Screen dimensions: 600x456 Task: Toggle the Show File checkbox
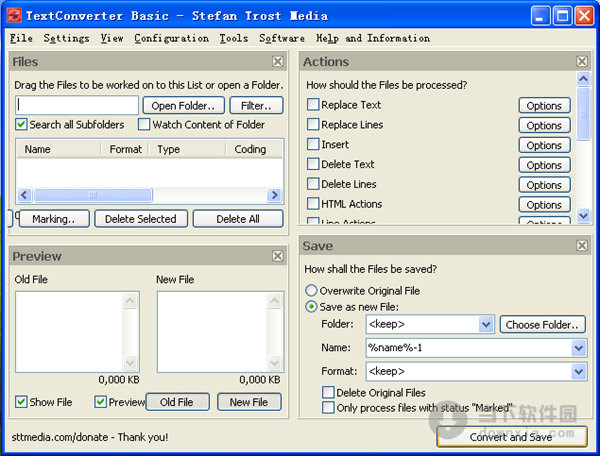pos(21,402)
